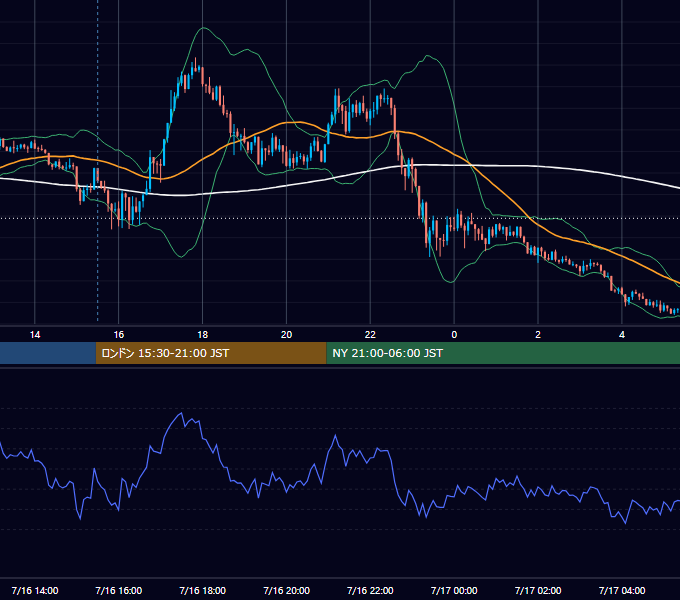This screenshot has width=680, height=600.
Task: Click the price-axis hour label 0
Action: [454, 335]
